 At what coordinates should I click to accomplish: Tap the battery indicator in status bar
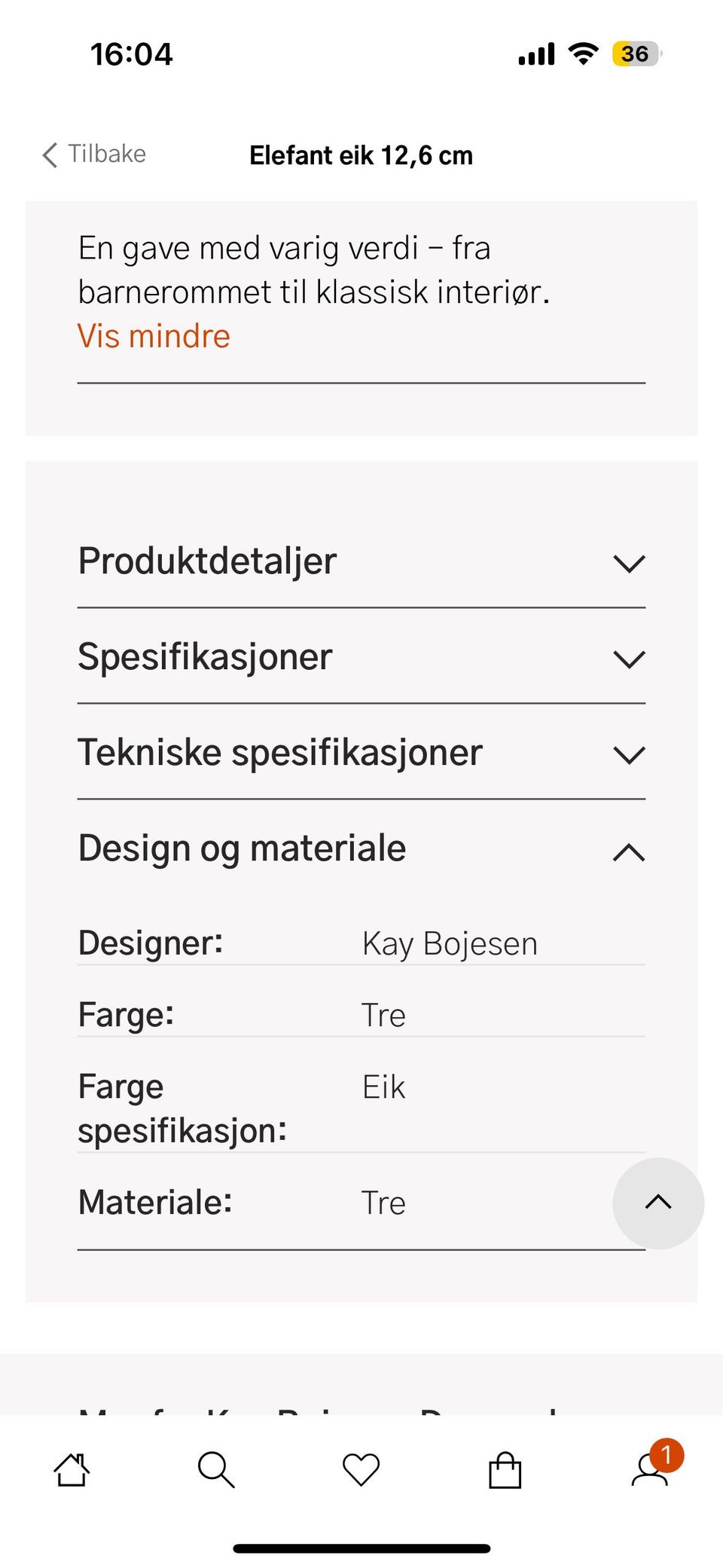[x=636, y=54]
